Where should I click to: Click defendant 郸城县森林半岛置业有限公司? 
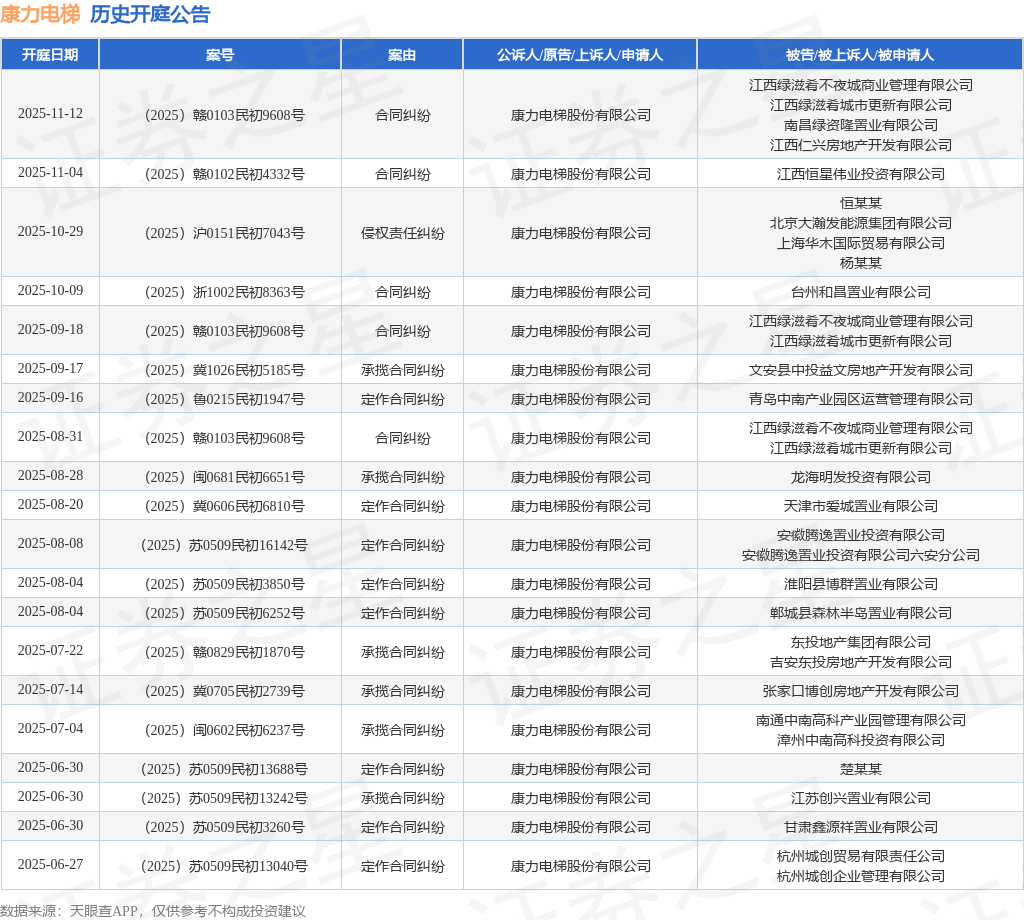point(860,613)
